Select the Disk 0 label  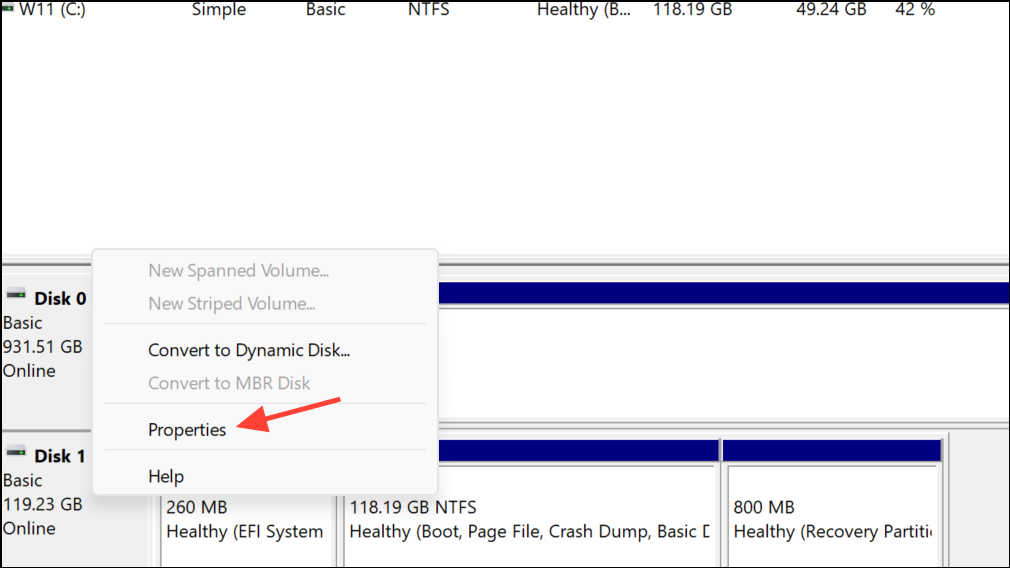coord(60,299)
